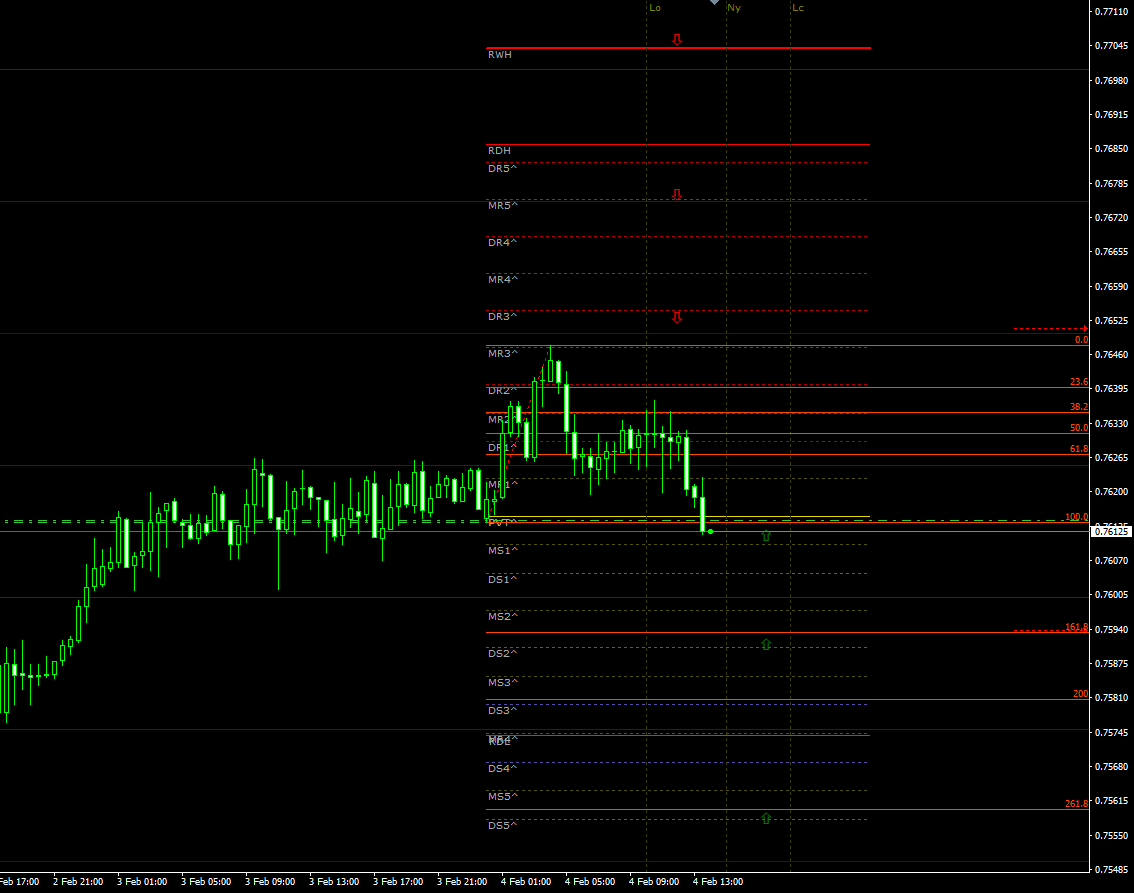Click the green dot marker on the latest candle

(711, 533)
